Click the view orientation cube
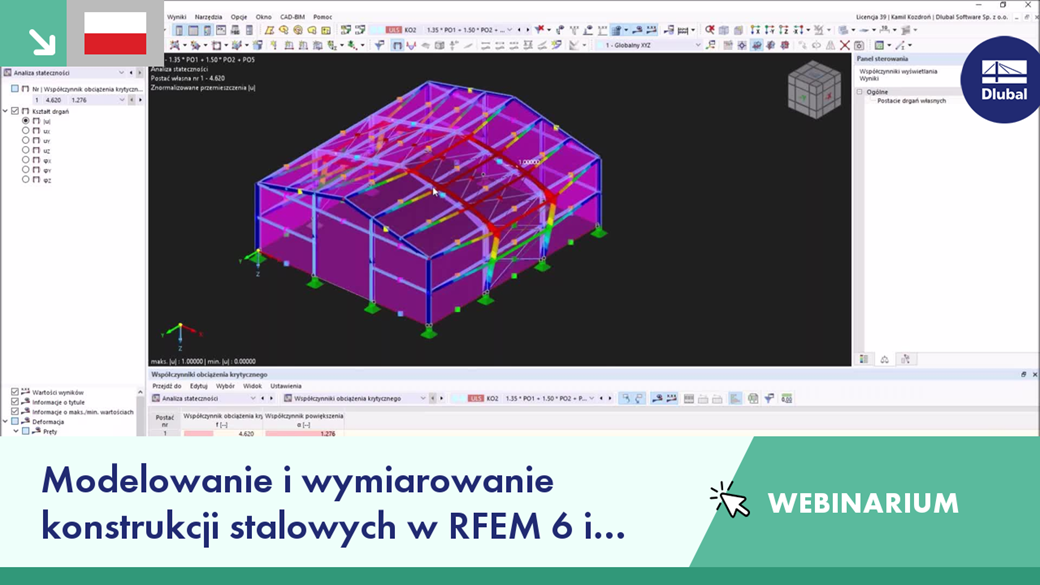1040x585 pixels. tap(814, 90)
